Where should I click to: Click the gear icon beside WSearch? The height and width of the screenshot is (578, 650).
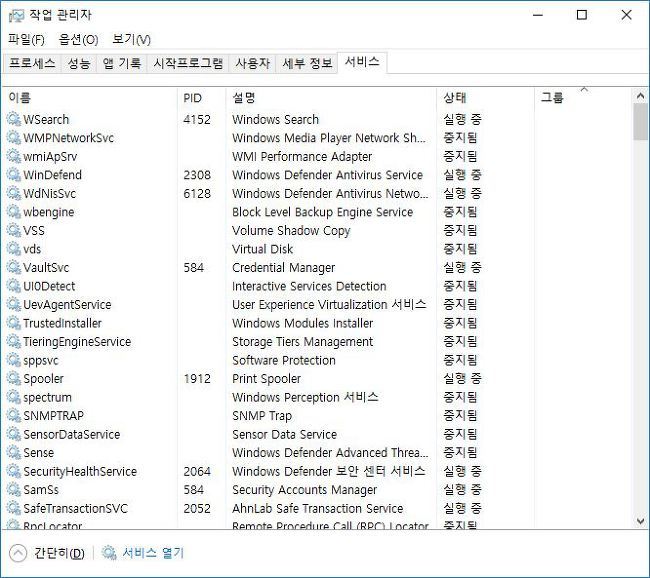coord(14,119)
